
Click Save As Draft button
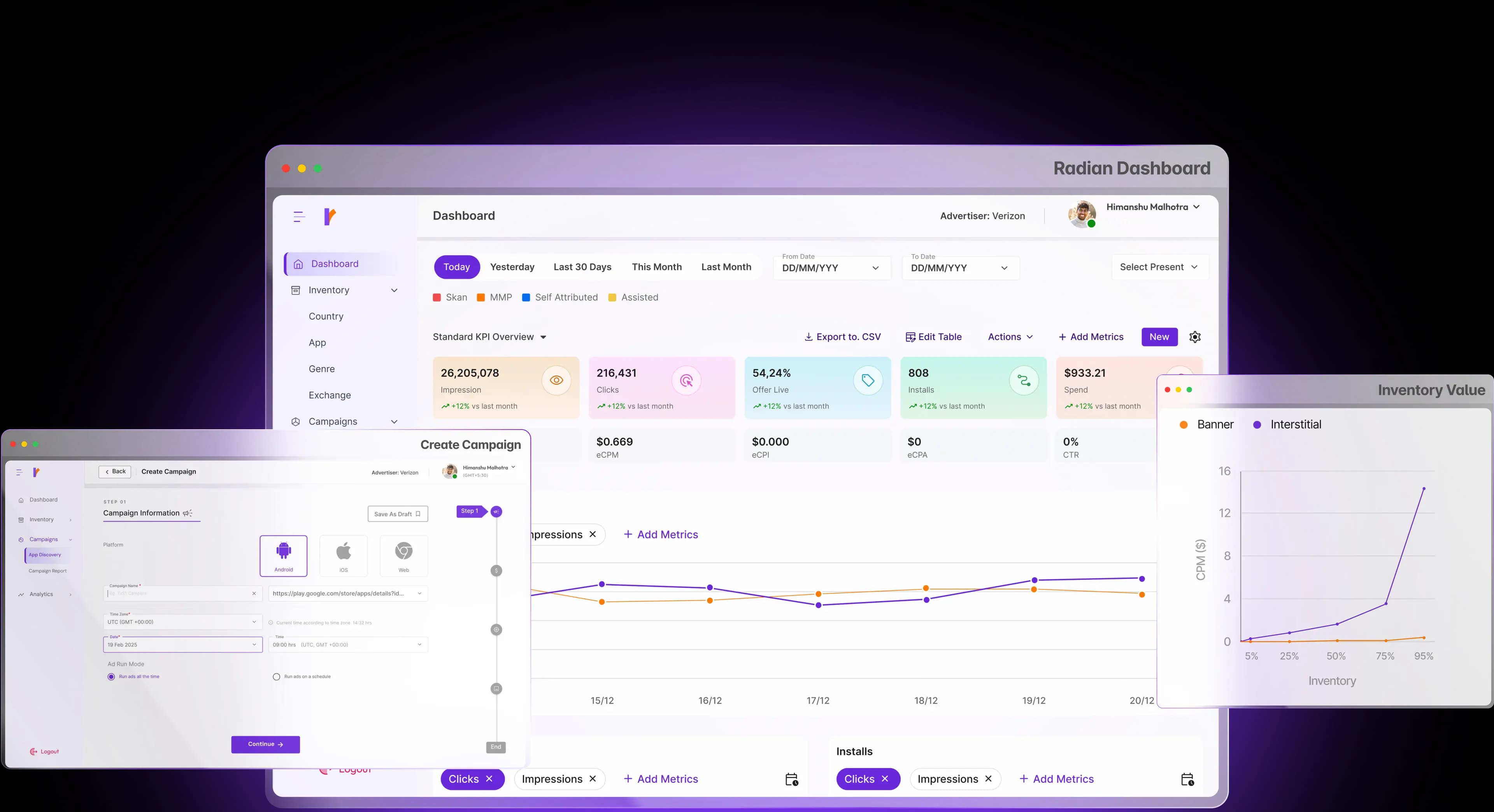(397, 514)
